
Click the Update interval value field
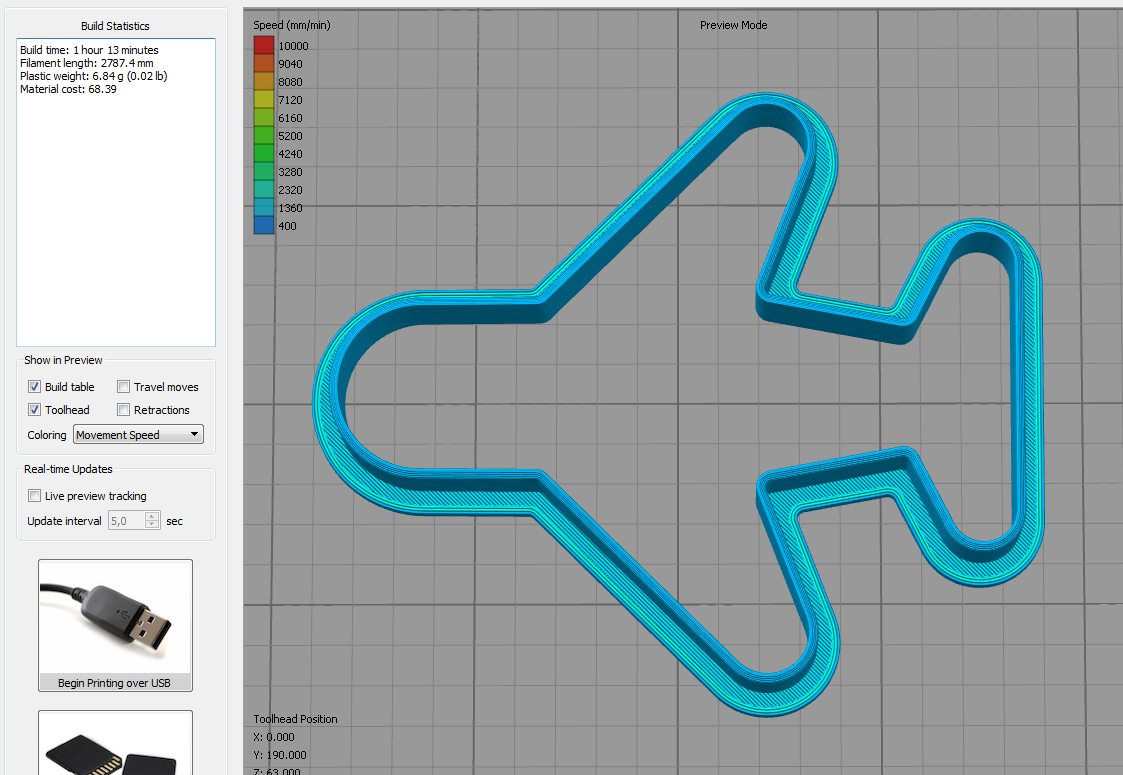(x=126, y=521)
